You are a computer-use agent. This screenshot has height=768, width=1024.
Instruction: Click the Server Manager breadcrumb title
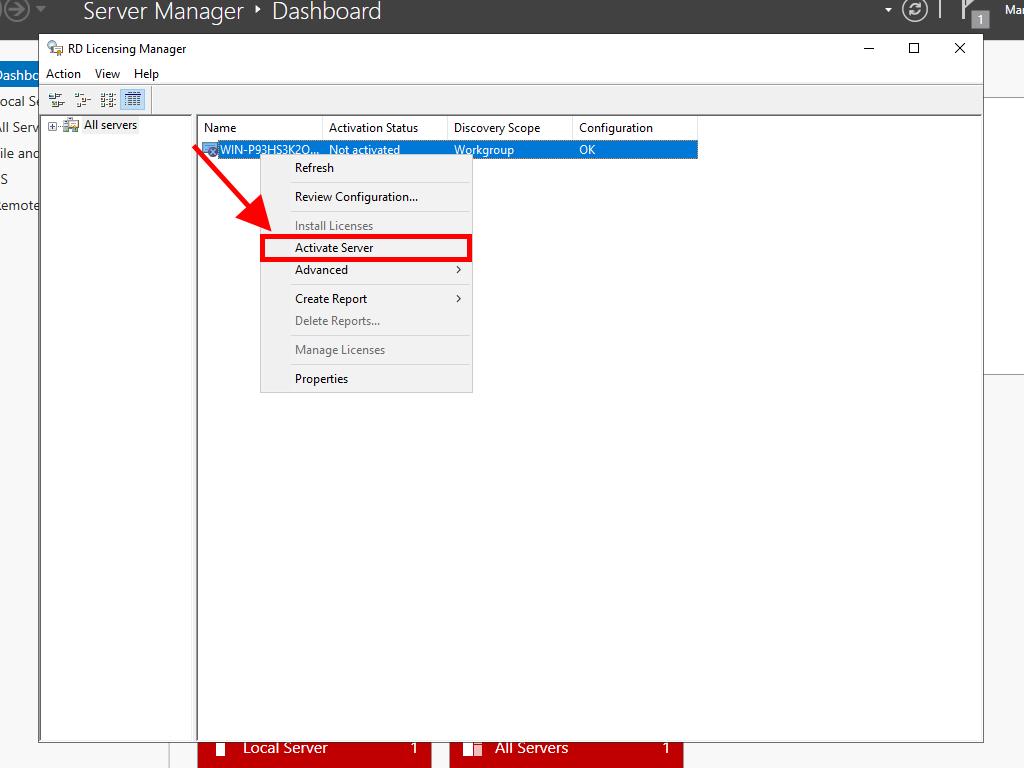click(x=163, y=11)
